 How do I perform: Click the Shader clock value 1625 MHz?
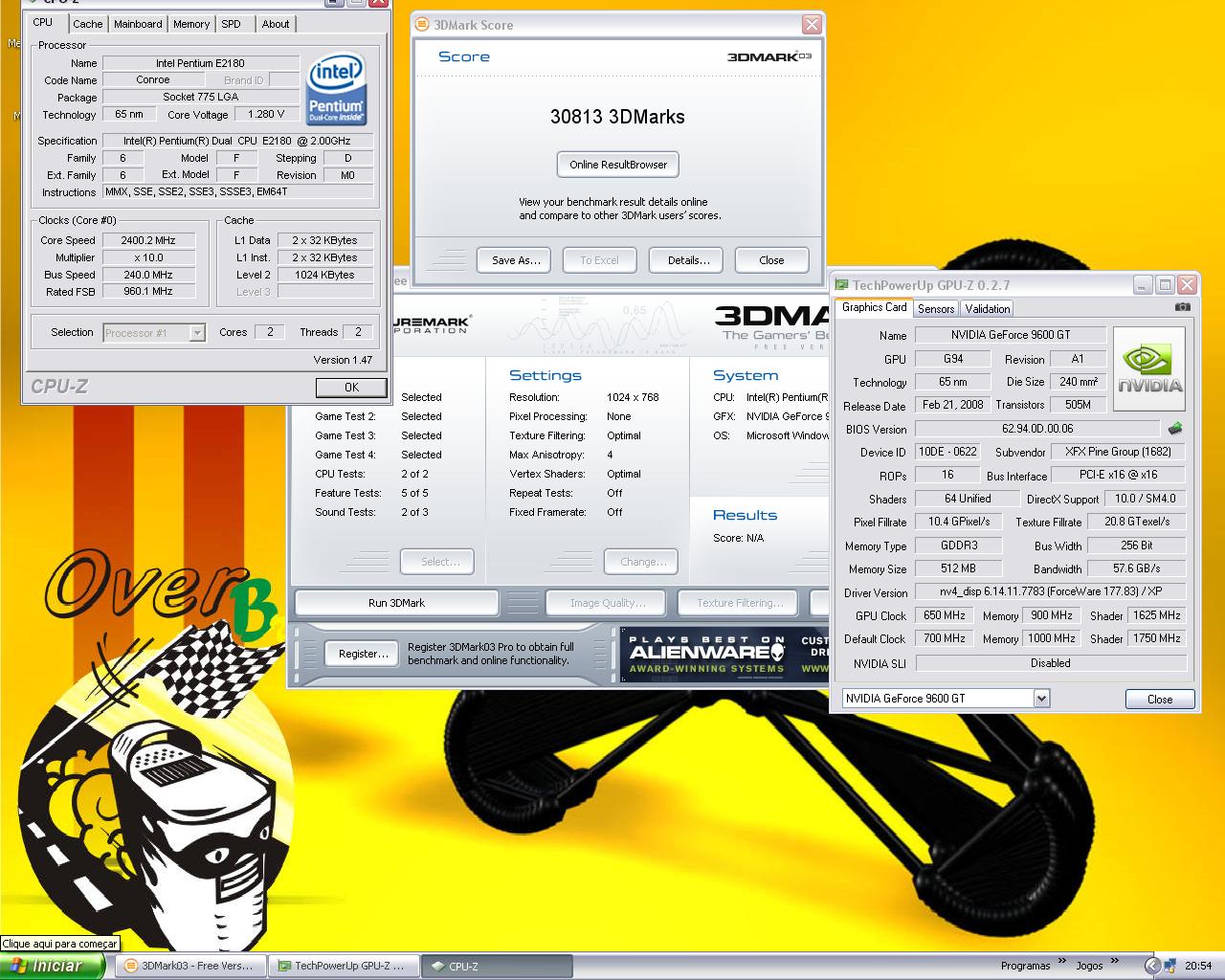coord(1157,615)
